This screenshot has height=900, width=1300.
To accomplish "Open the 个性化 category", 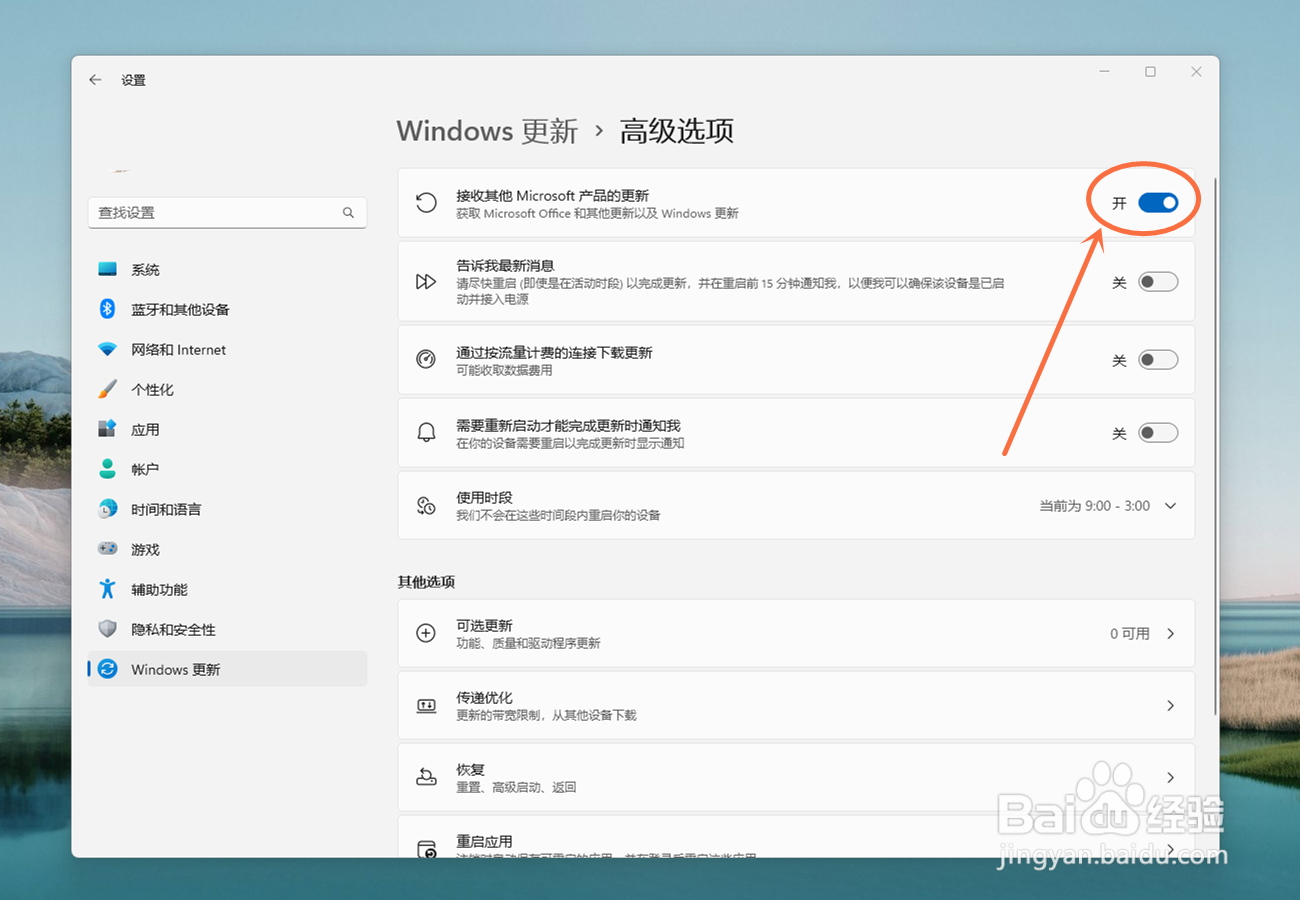I will 227,389.
